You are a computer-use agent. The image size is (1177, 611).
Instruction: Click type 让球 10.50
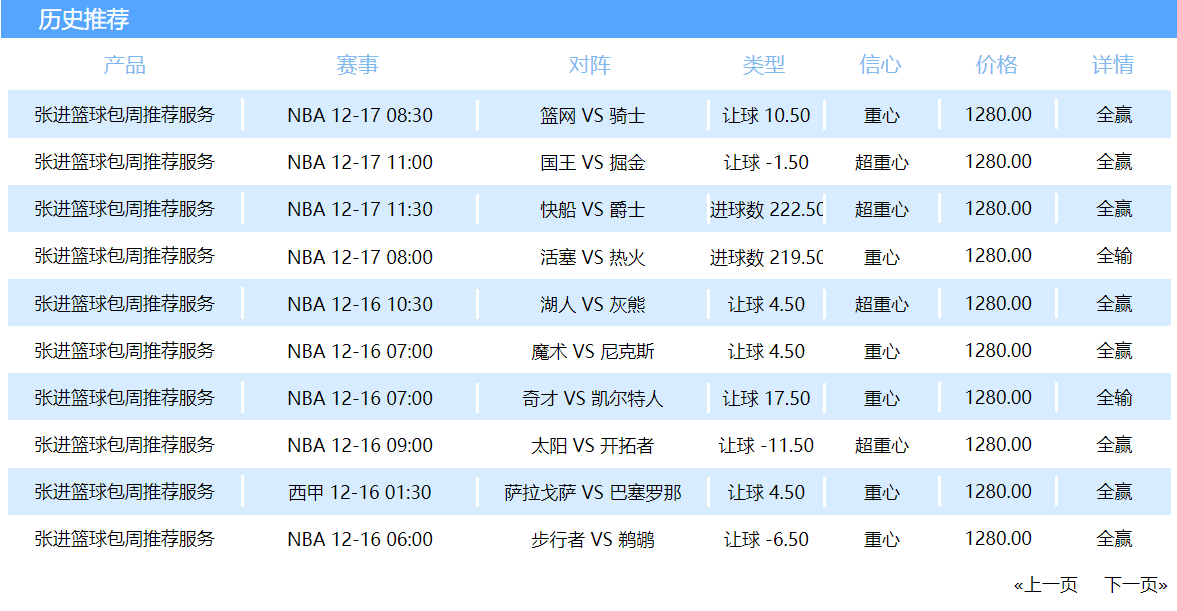pyautogui.click(x=766, y=116)
